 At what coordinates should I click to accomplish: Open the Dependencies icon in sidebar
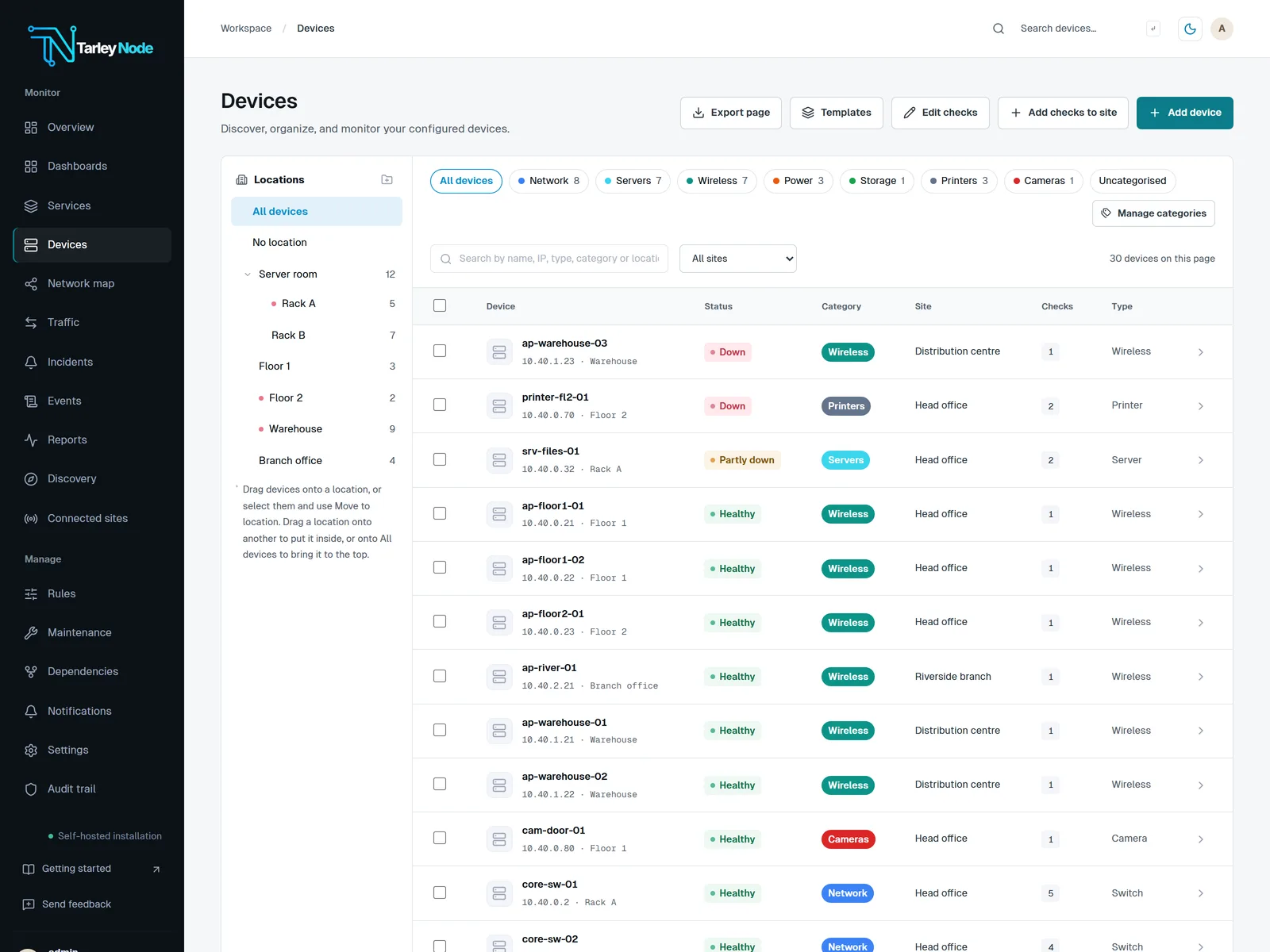pos(31,672)
